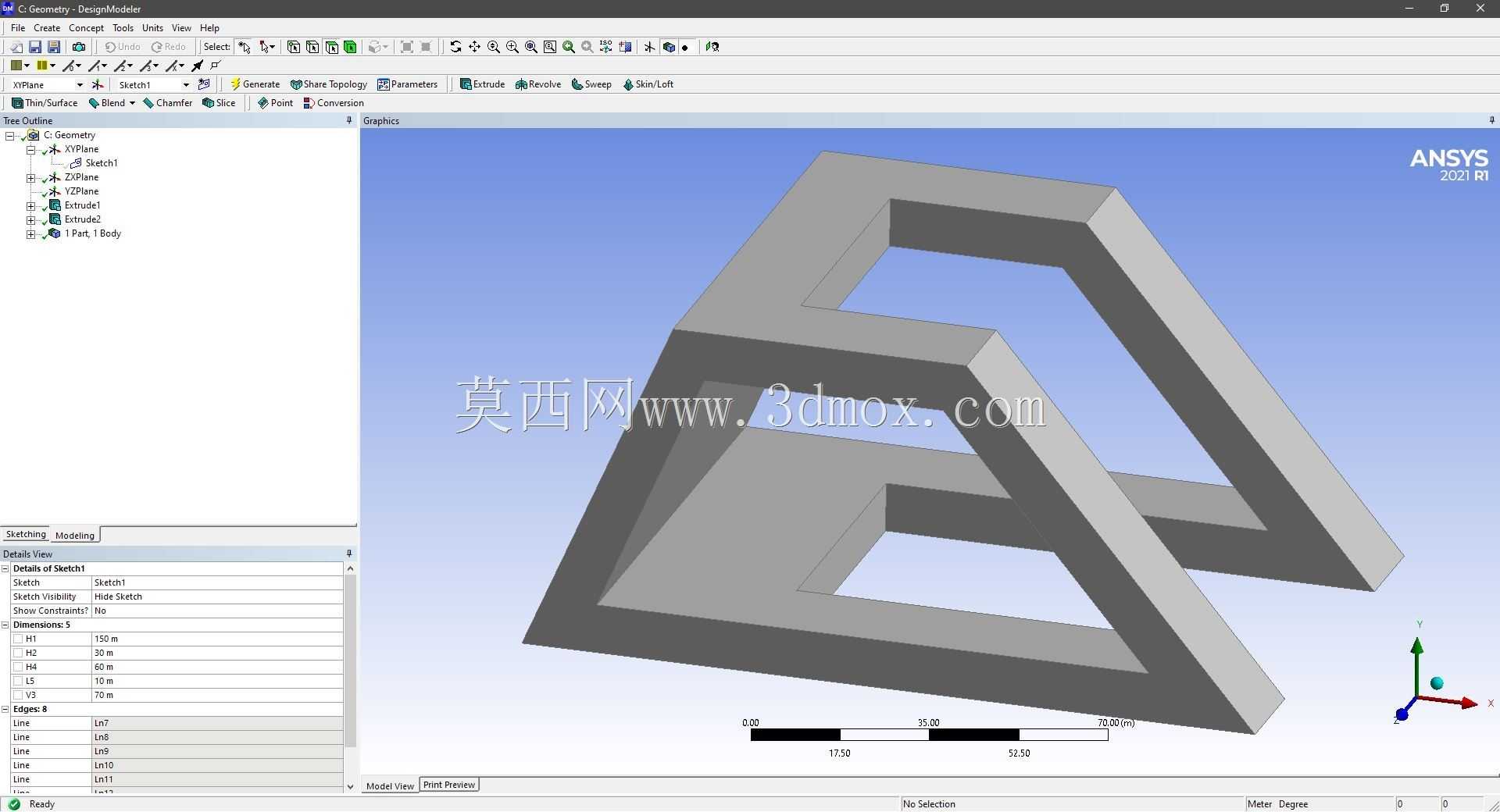Click the Share Topology button
The width and height of the screenshot is (1500, 812).
click(x=329, y=84)
